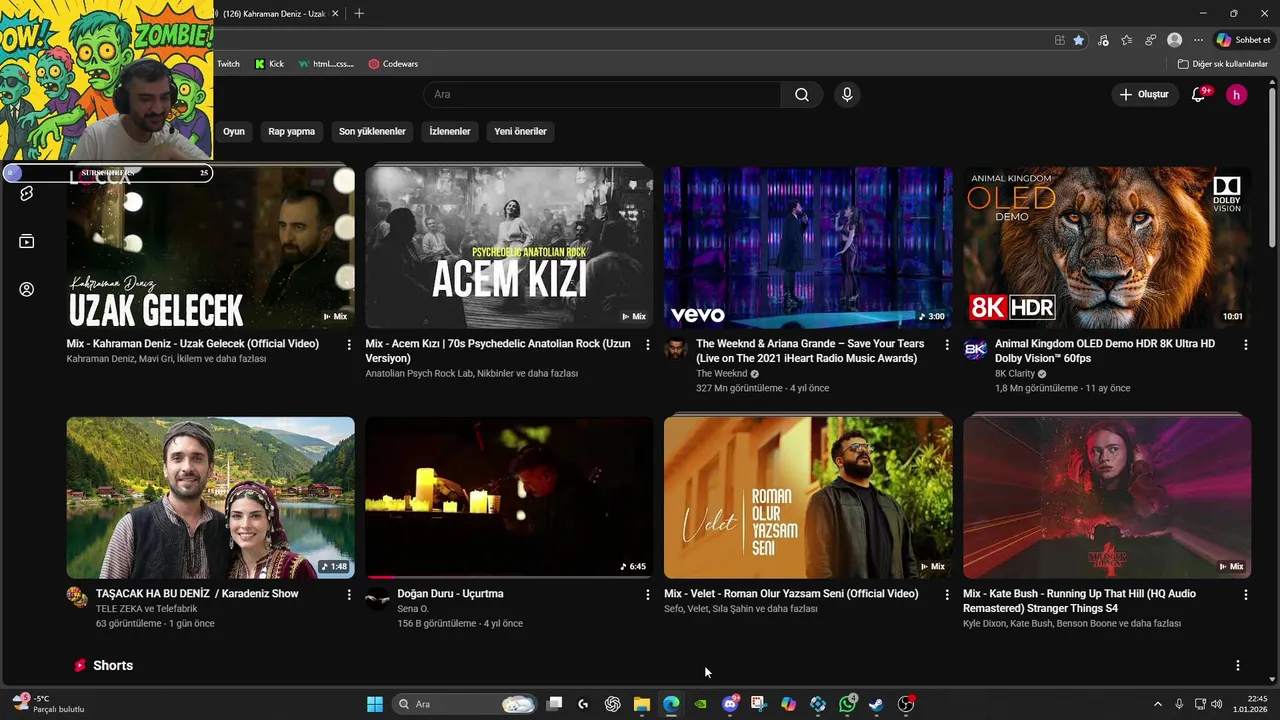Play the Acem Kızı mix thumbnail
The image size is (1280, 720).
click(509, 247)
